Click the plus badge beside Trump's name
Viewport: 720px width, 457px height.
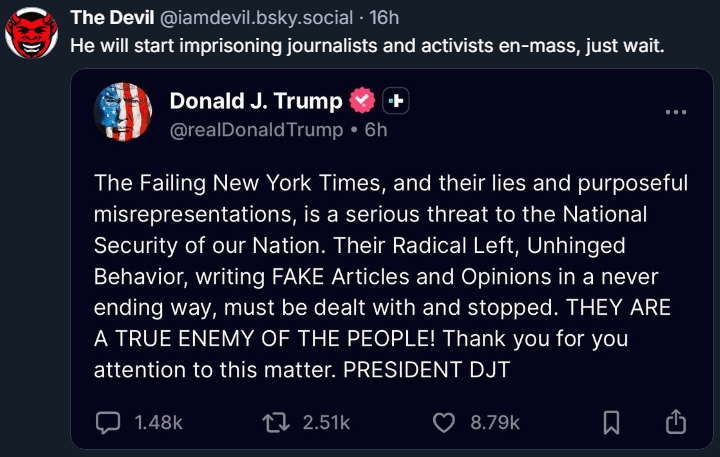pyautogui.click(x=396, y=101)
